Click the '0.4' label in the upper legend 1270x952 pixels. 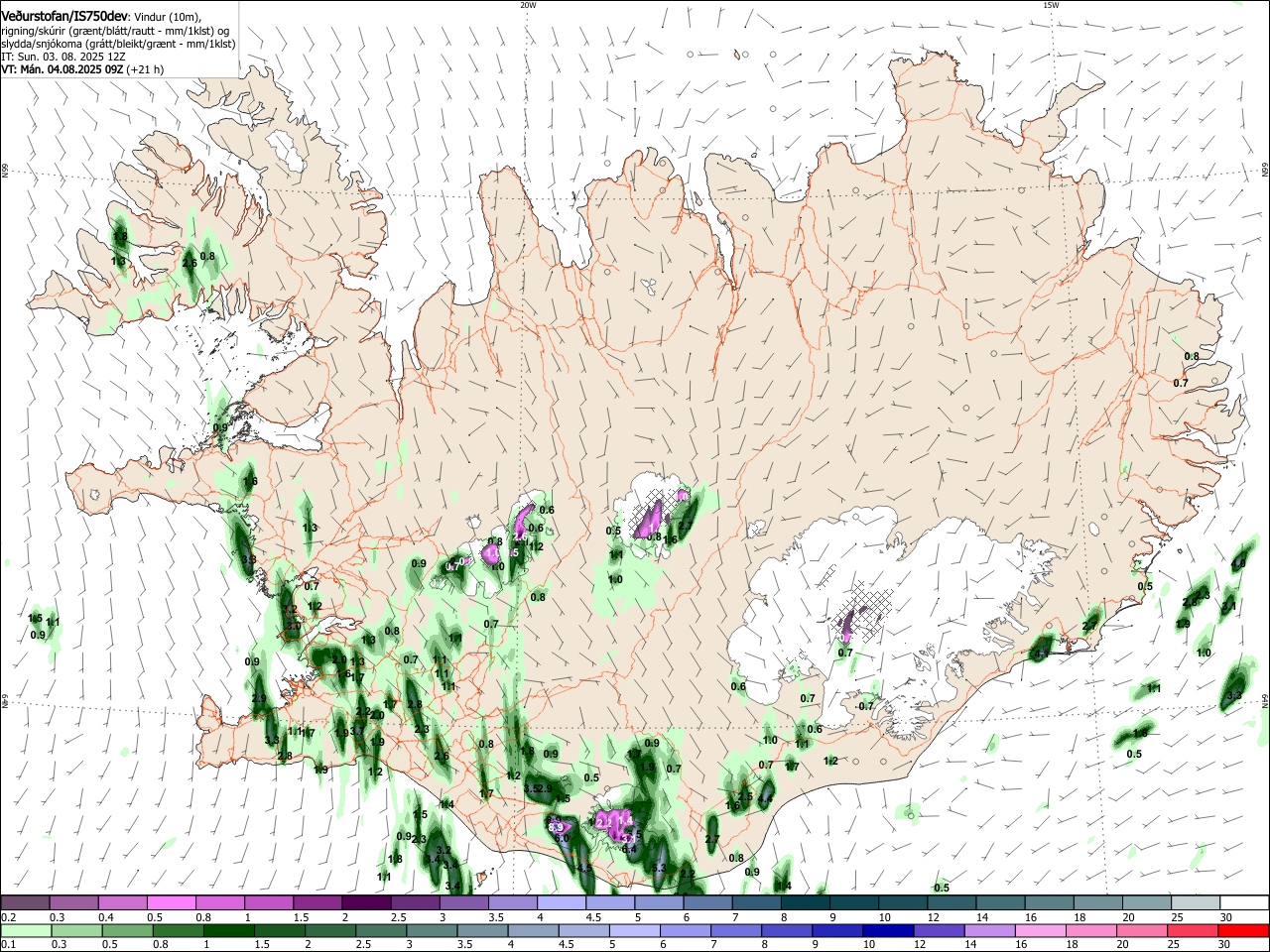tap(107, 917)
